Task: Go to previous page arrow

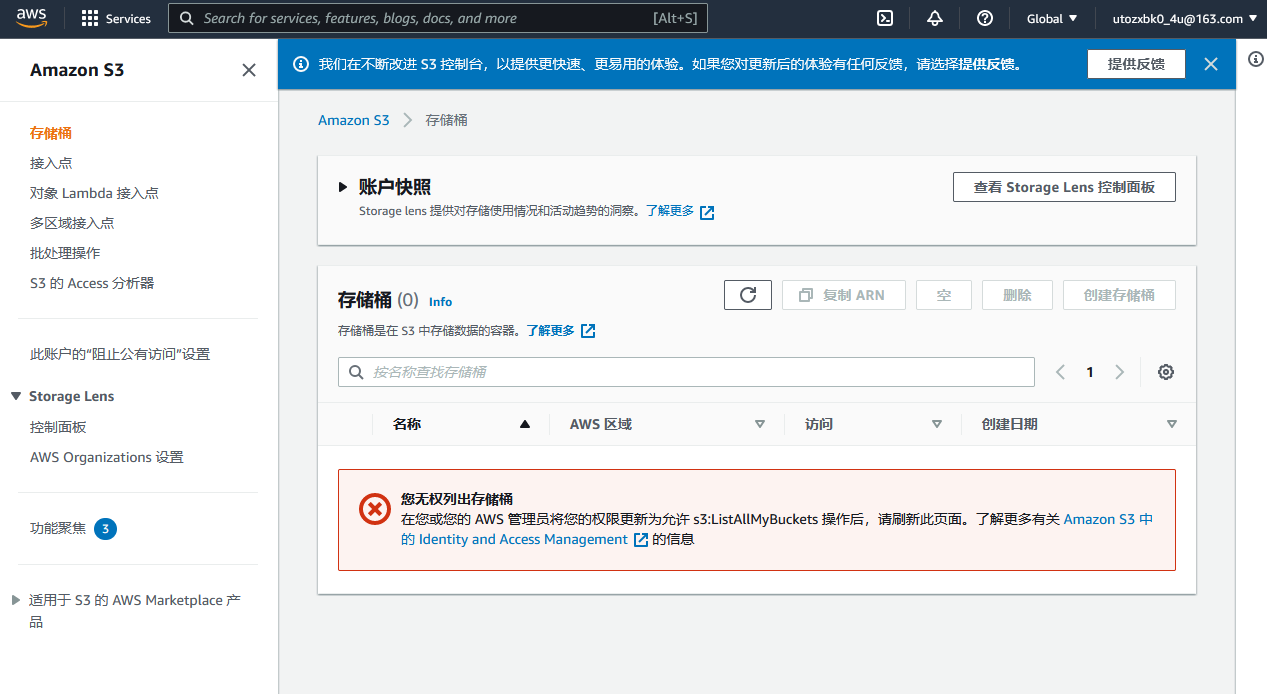Action: [1061, 372]
